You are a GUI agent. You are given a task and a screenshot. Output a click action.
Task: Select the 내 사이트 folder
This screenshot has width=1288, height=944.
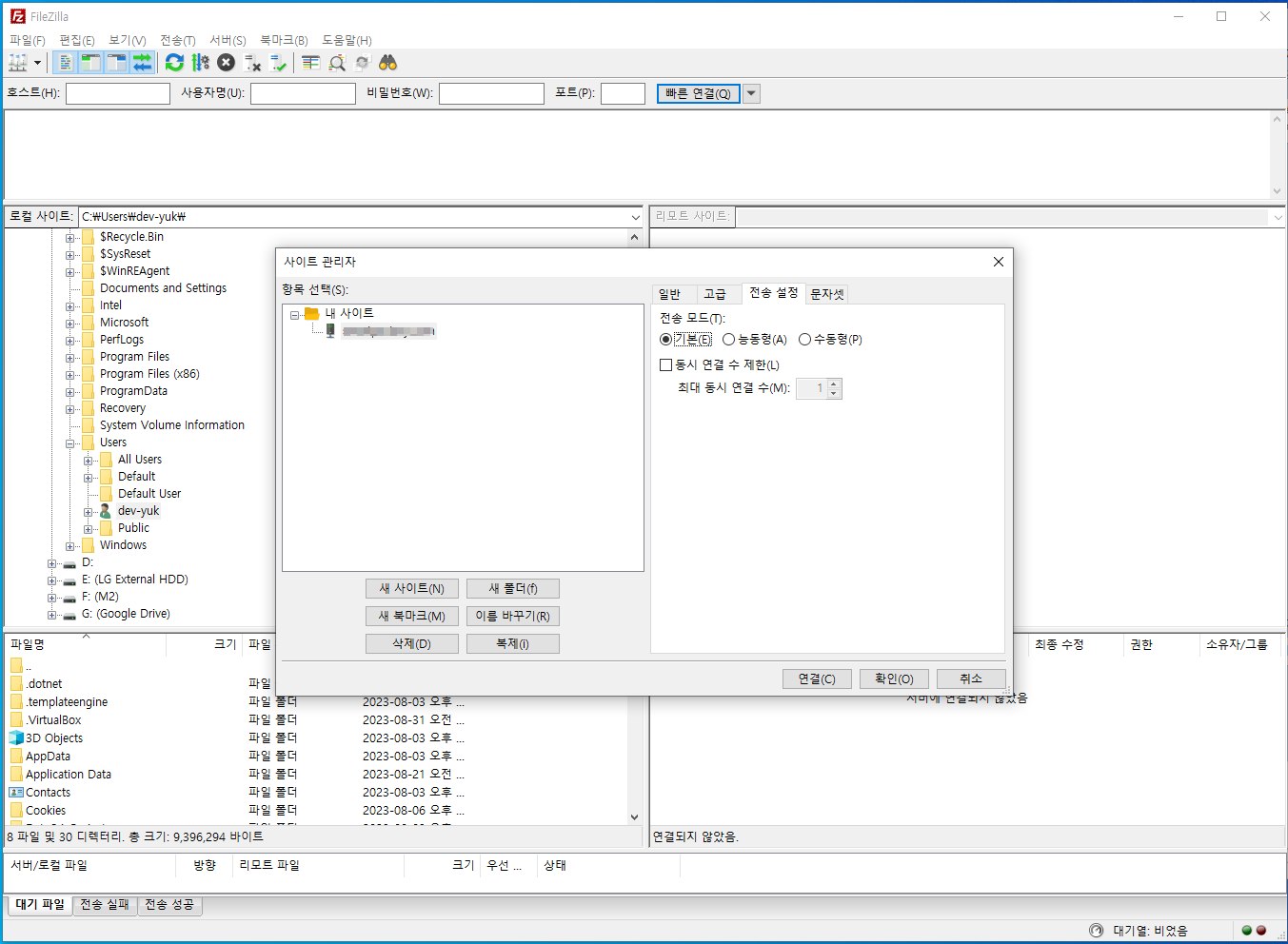pyautogui.click(x=349, y=313)
